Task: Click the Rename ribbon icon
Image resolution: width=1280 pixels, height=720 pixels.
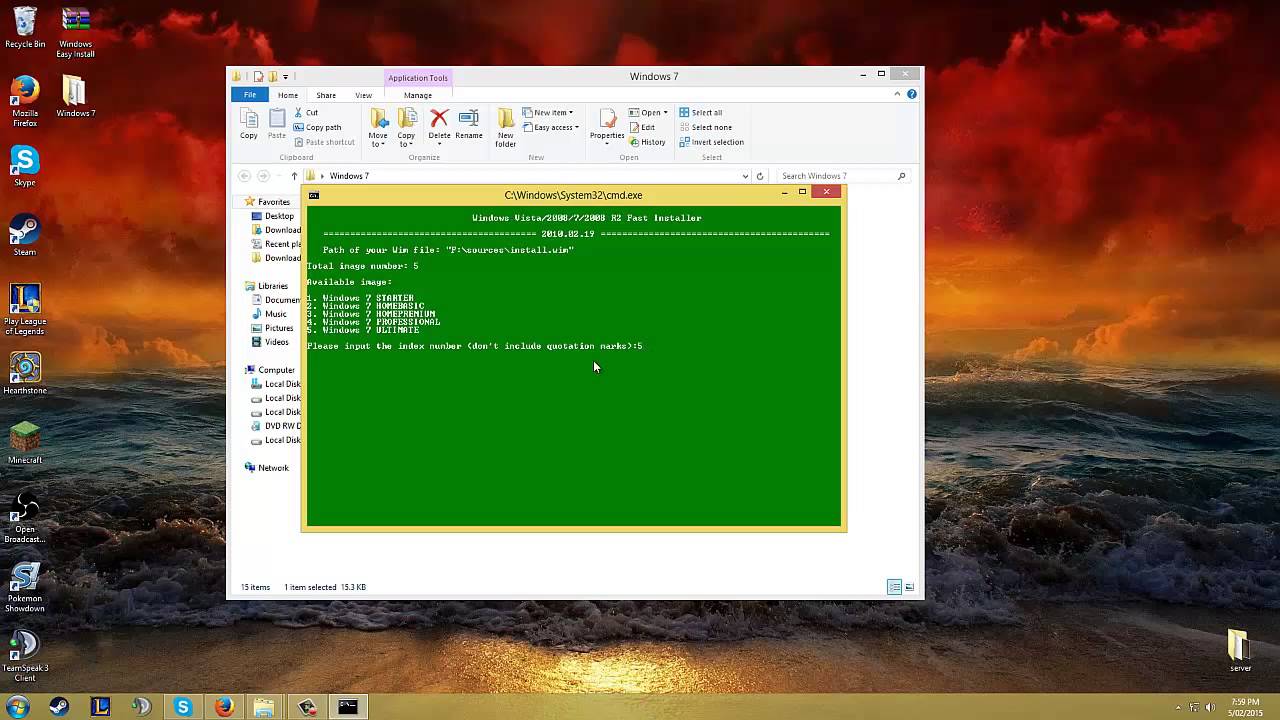Action: [469, 125]
